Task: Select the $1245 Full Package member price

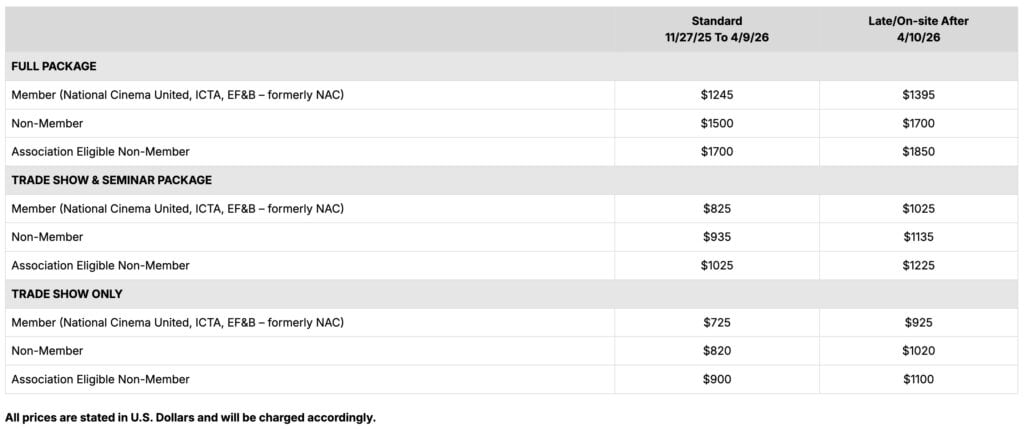Action: point(716,95)
